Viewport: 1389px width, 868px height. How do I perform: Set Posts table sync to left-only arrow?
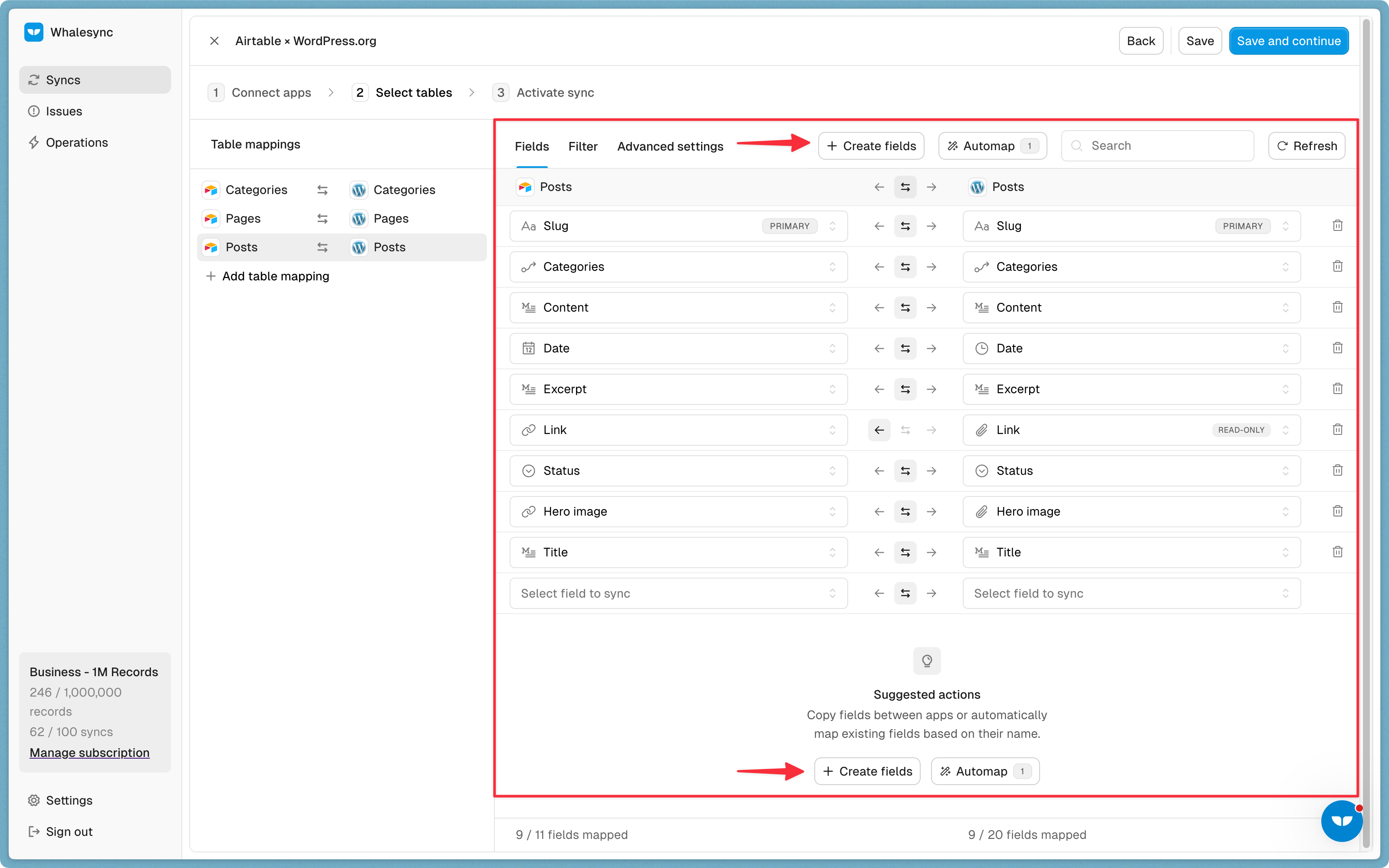(x=879, y=187)
